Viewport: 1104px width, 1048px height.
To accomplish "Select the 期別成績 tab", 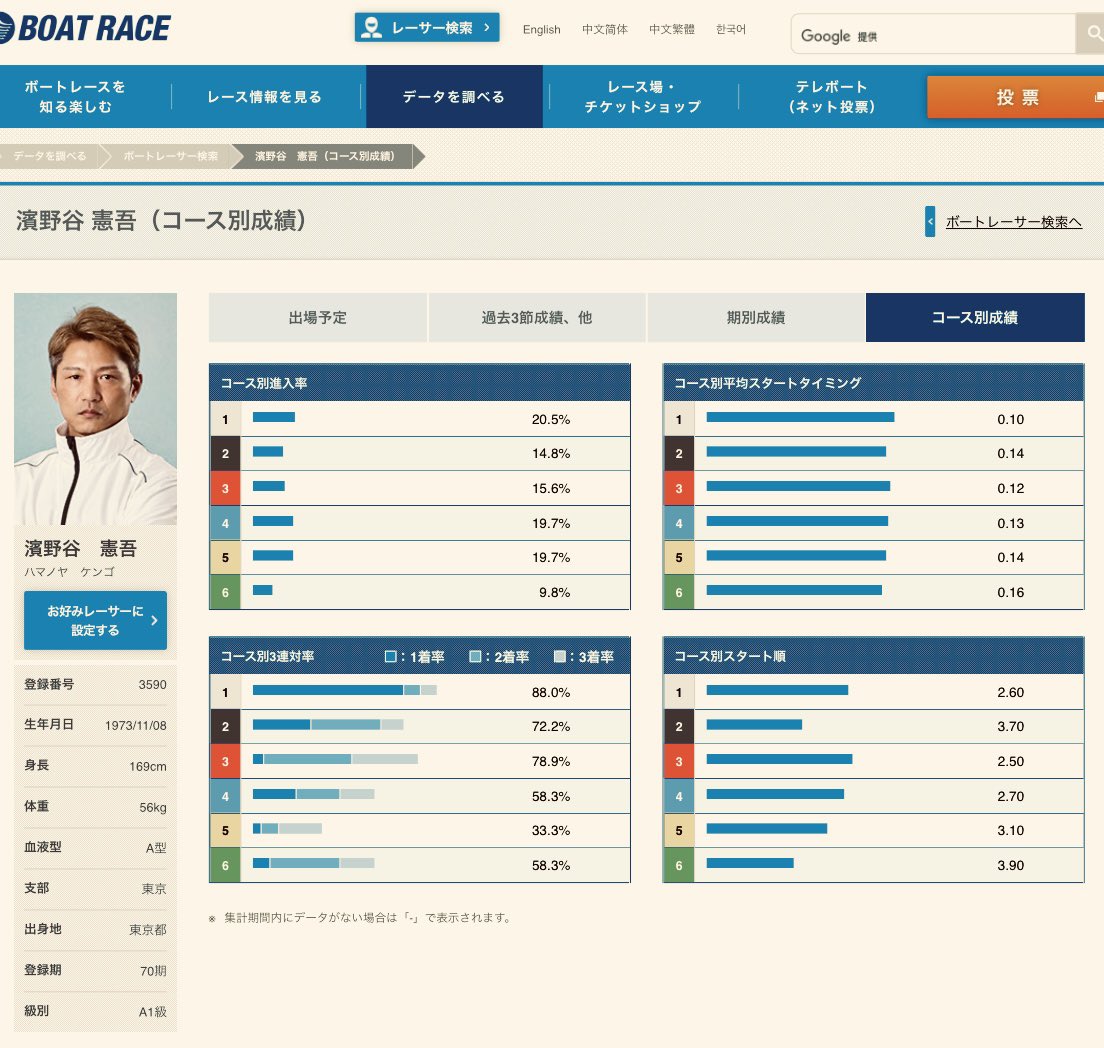I will (x=755, y=318).
